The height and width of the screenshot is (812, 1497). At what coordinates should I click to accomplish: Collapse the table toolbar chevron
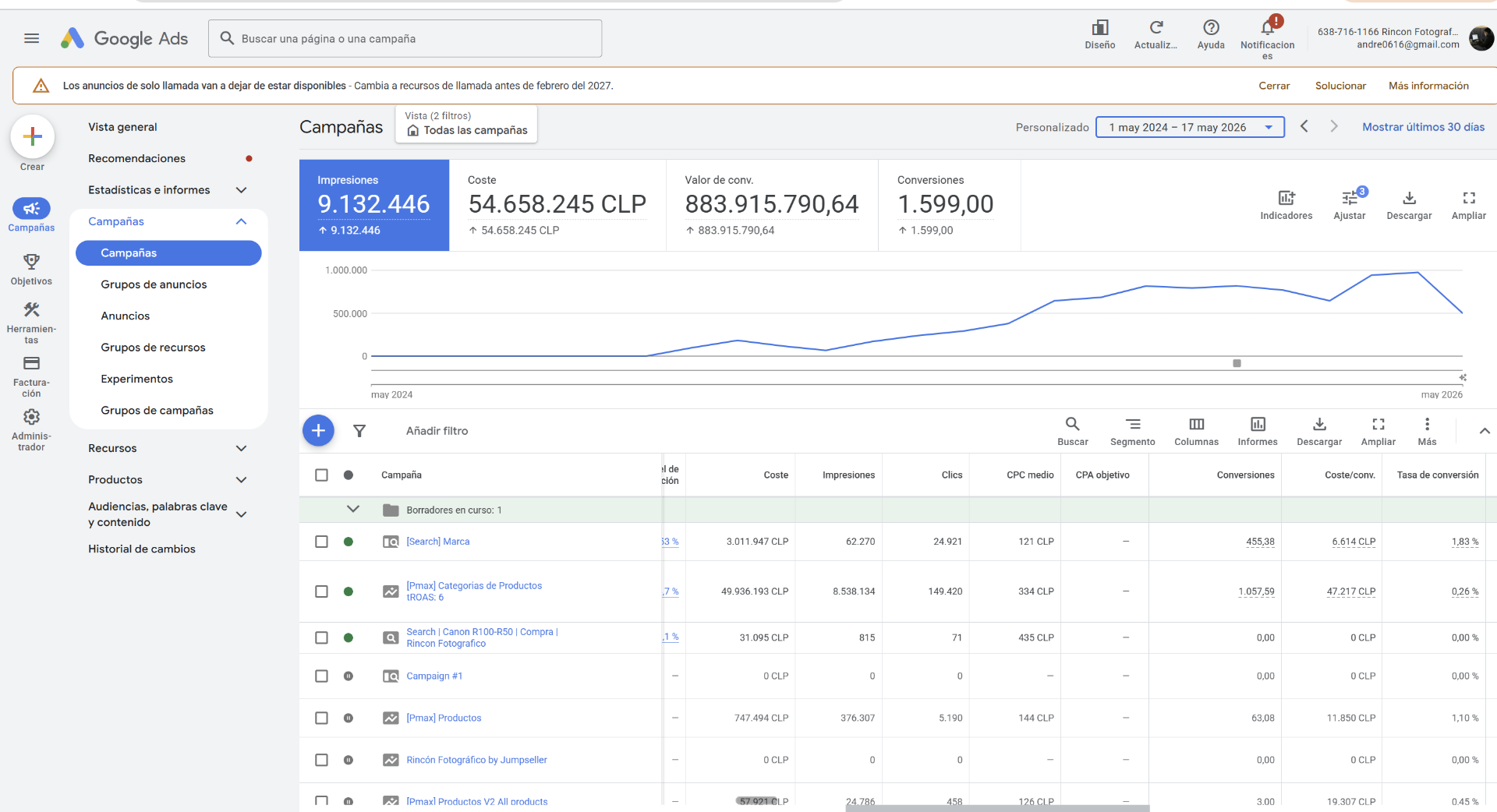(x=1485, y=431)
